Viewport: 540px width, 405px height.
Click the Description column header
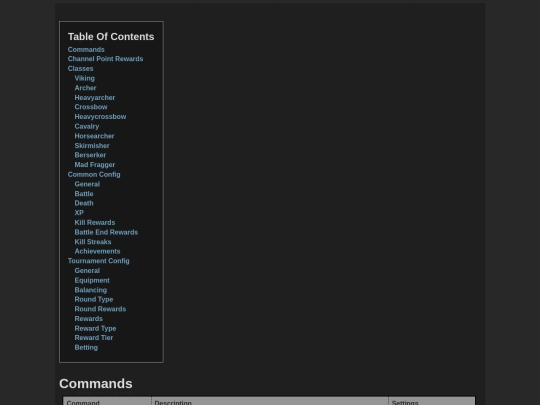pos(173,402)
